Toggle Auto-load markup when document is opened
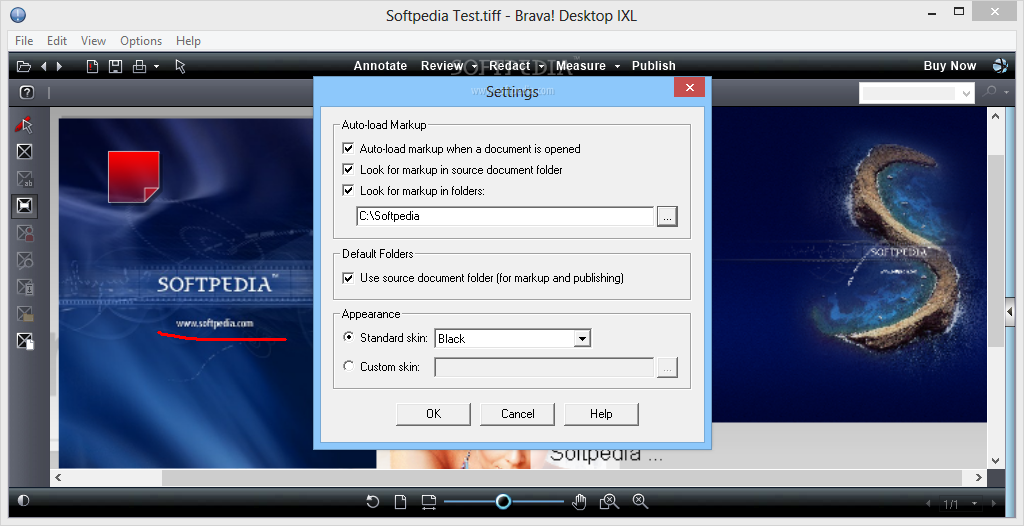This screenshot has width=1024, height=526. pos(348,149)
